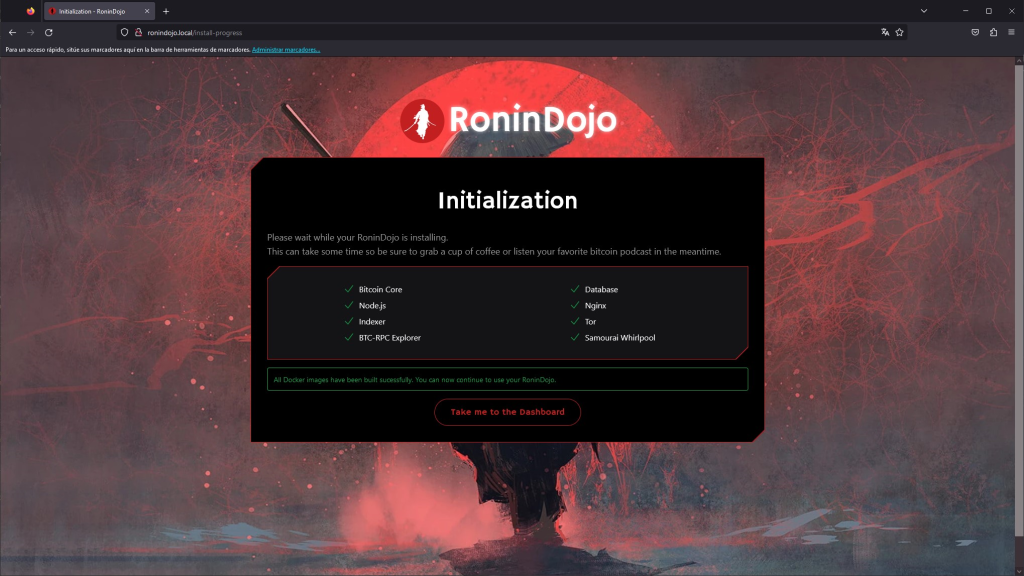Click the padlock site info icon
This screenshot has height=576, width=1024.
(138, 32)
